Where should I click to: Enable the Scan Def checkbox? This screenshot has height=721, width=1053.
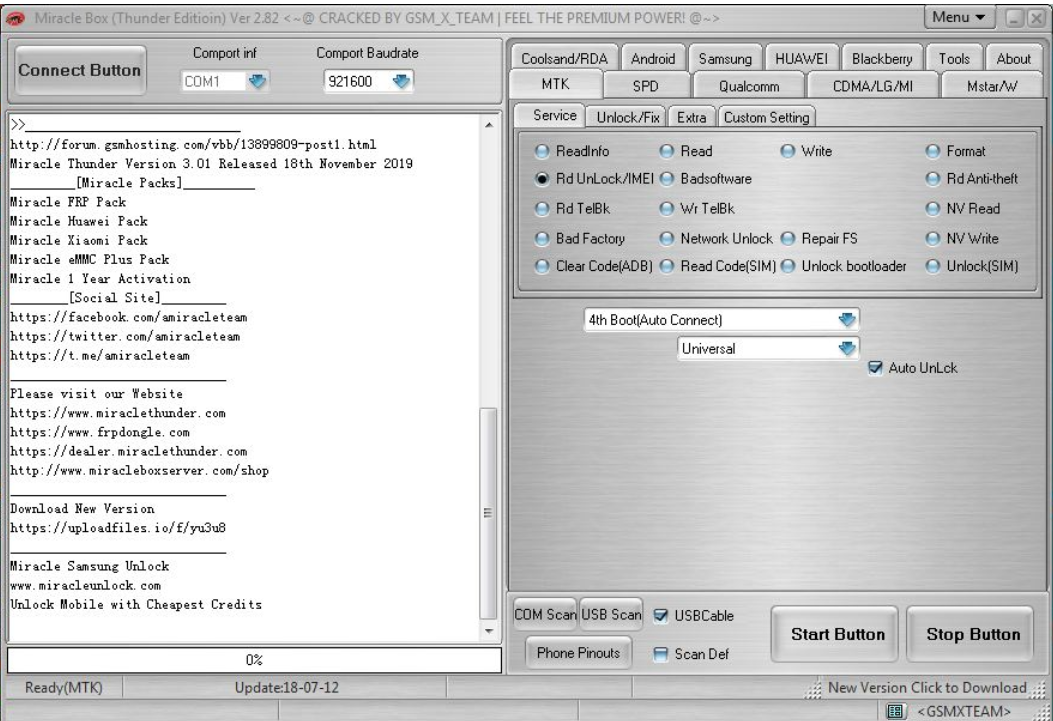[660, 654]
